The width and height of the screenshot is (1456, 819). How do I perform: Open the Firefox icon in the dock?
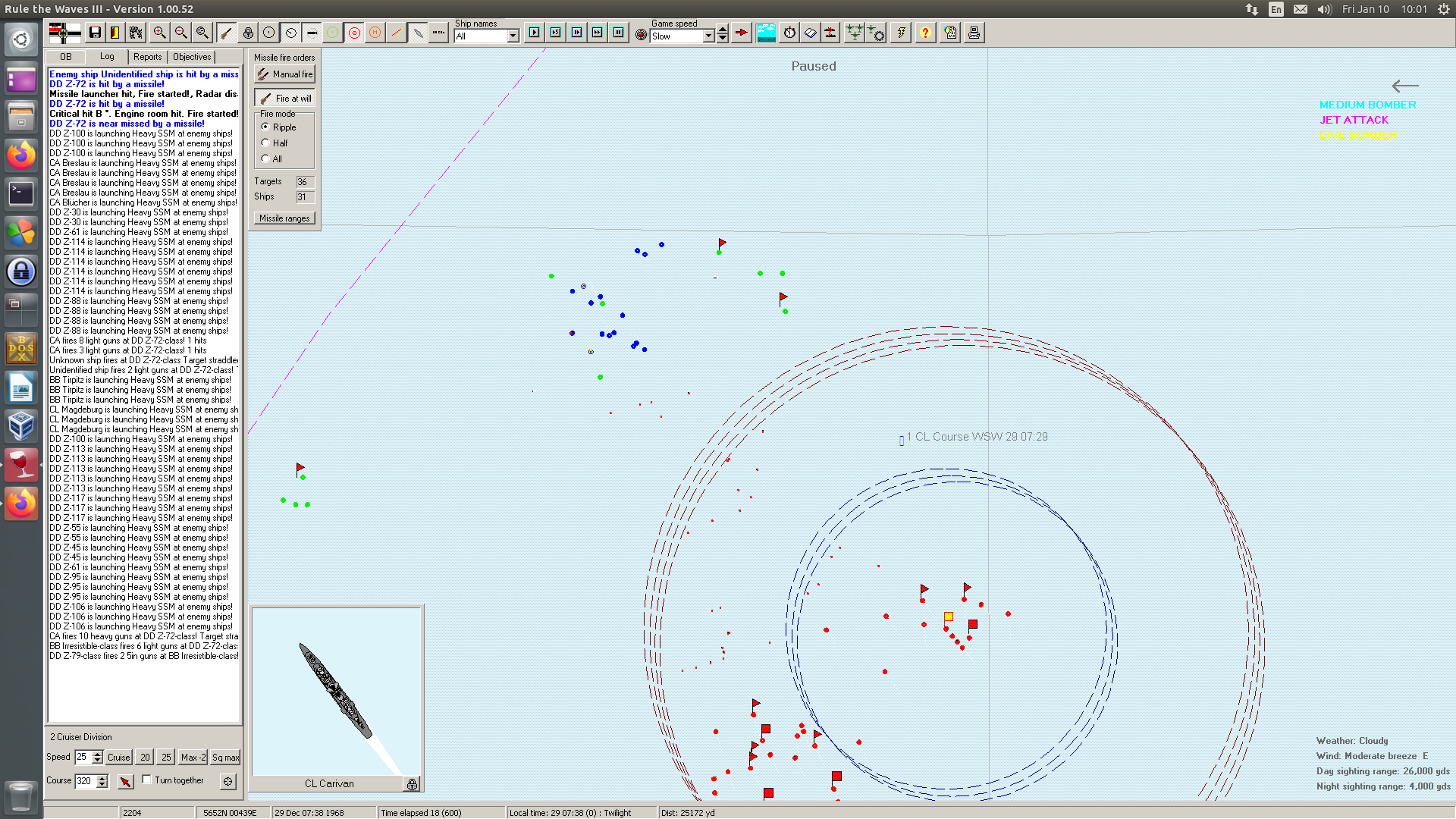coord(21,155)
